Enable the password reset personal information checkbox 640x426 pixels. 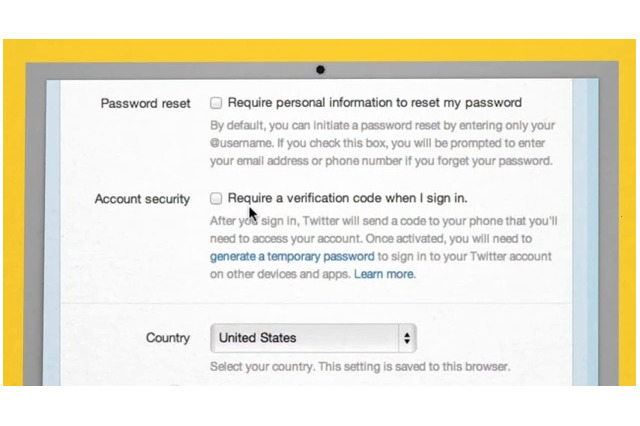pos(216,102)
